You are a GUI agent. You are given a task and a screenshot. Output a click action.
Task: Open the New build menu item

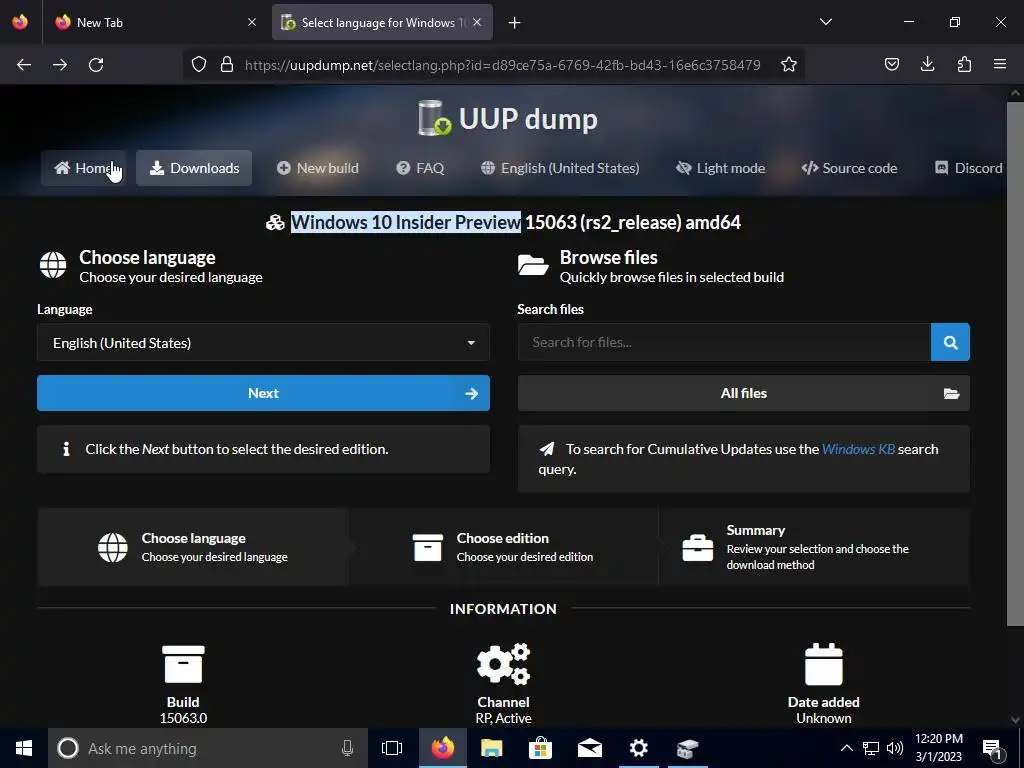317,168
